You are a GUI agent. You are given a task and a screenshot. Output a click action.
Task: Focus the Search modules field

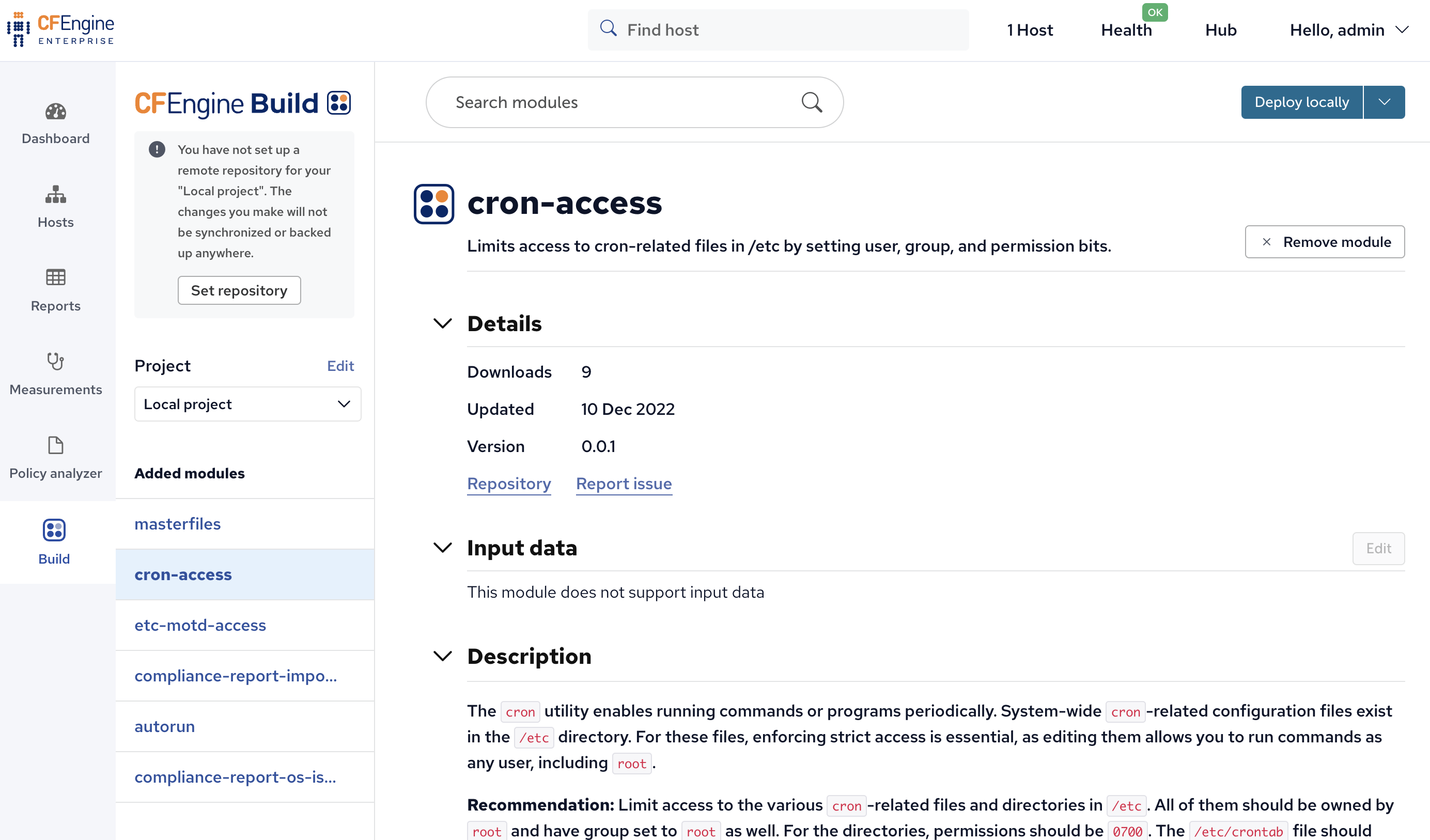coord(634,102)
